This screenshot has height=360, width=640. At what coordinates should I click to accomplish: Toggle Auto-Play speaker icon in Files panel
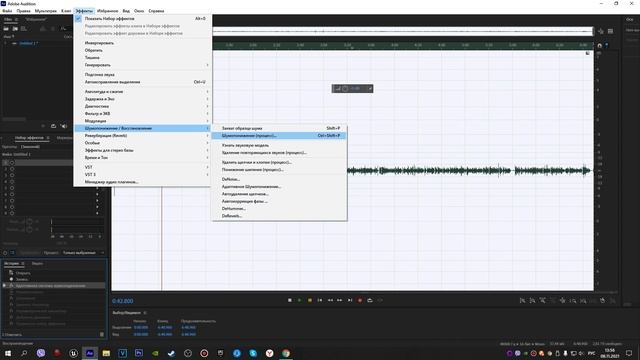[64, 126]
